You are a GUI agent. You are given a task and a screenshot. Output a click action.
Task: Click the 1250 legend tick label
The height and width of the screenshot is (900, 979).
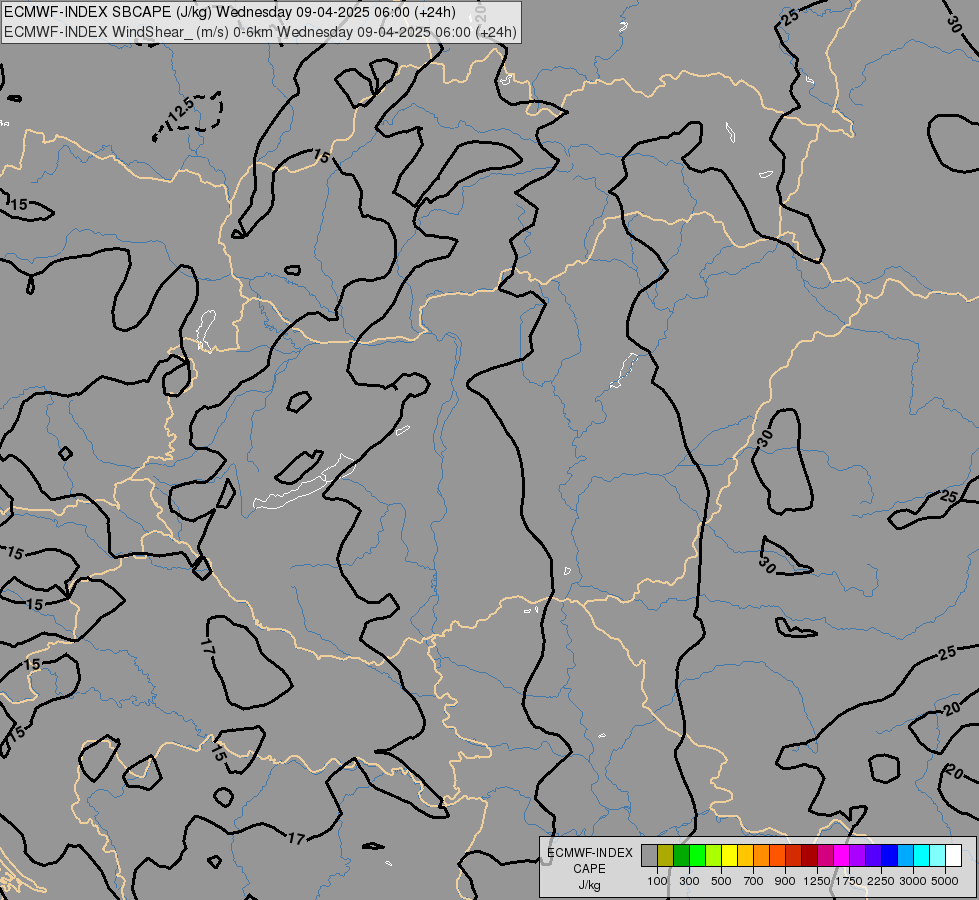tap(817, 881)
